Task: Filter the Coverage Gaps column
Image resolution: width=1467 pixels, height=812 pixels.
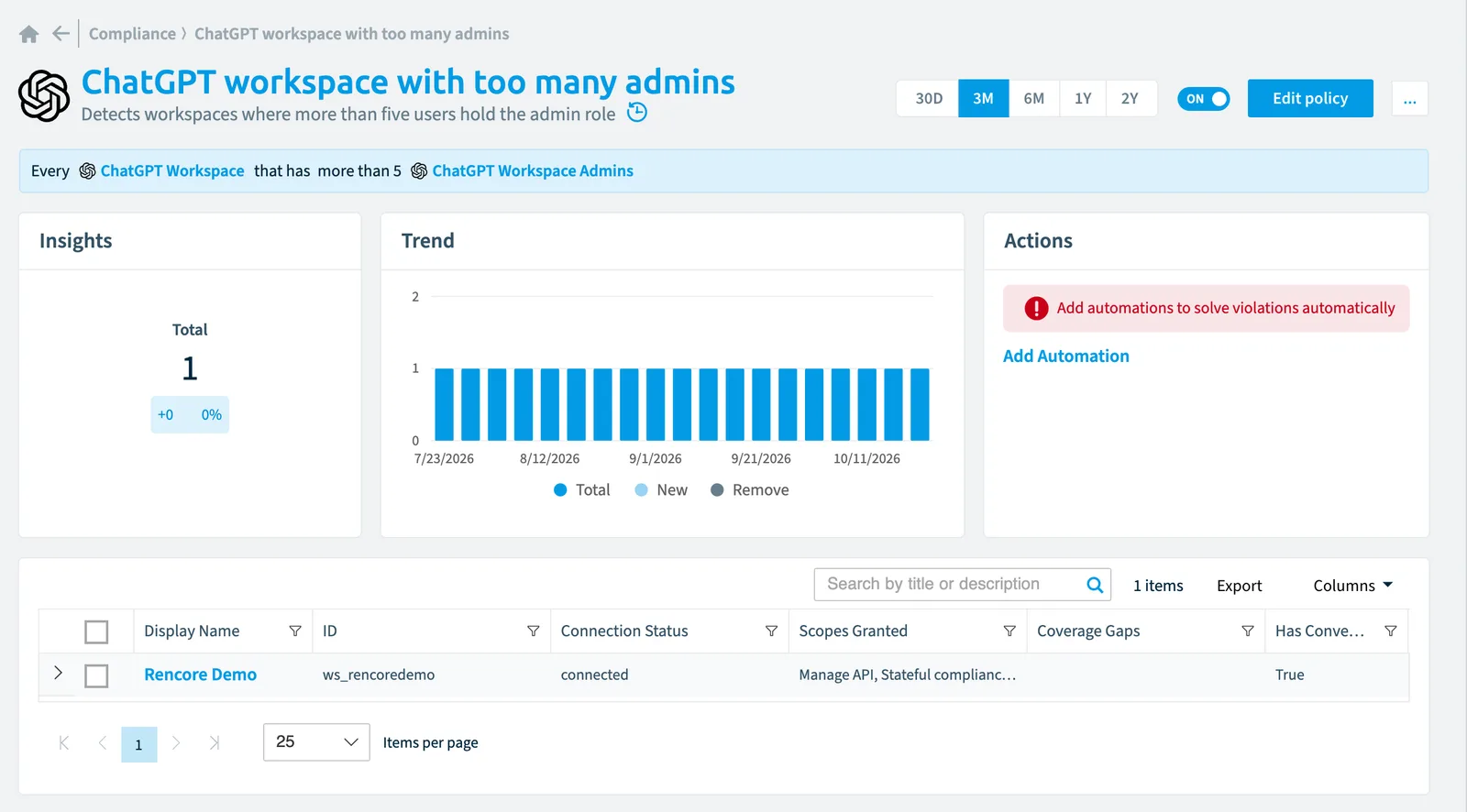Action: pyautogui.click(x=1248, y=631)
